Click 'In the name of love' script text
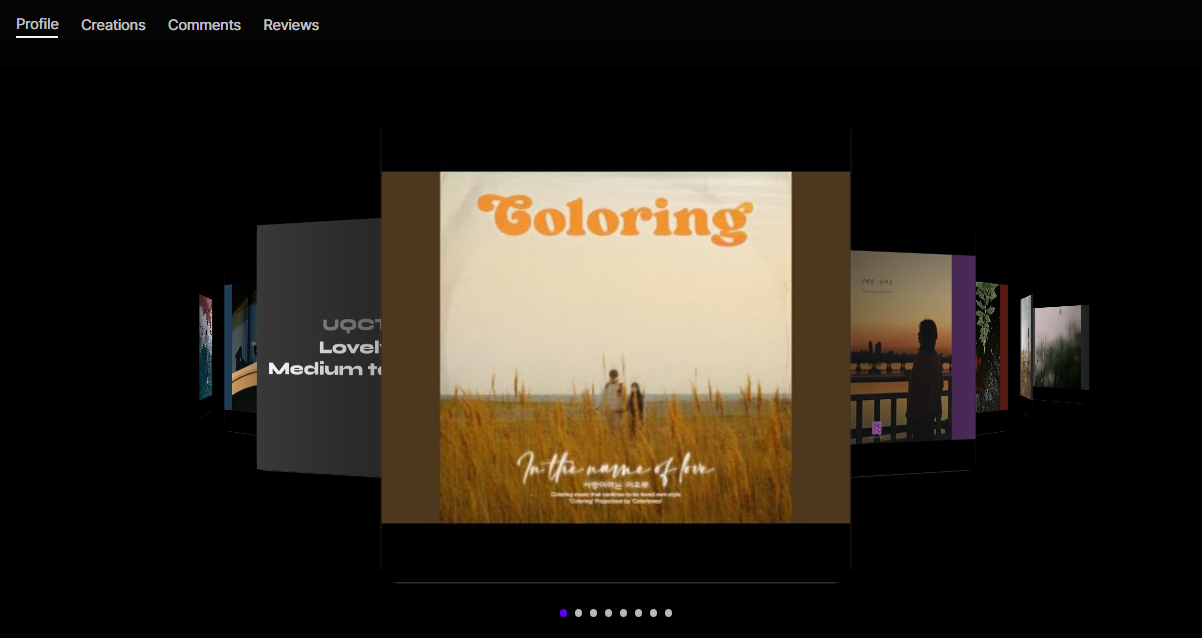The width and height of the screenshot is (1202, 638). click(x=615, y=467)
